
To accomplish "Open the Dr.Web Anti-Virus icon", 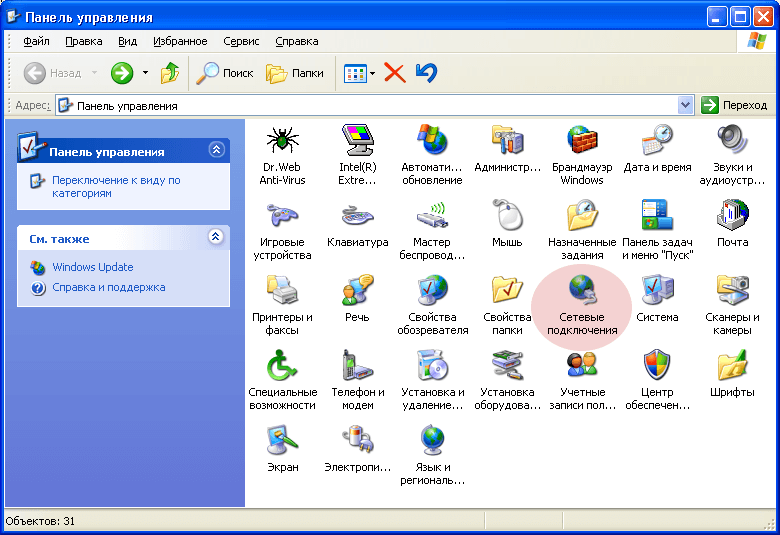I will [x=283, y=140].
